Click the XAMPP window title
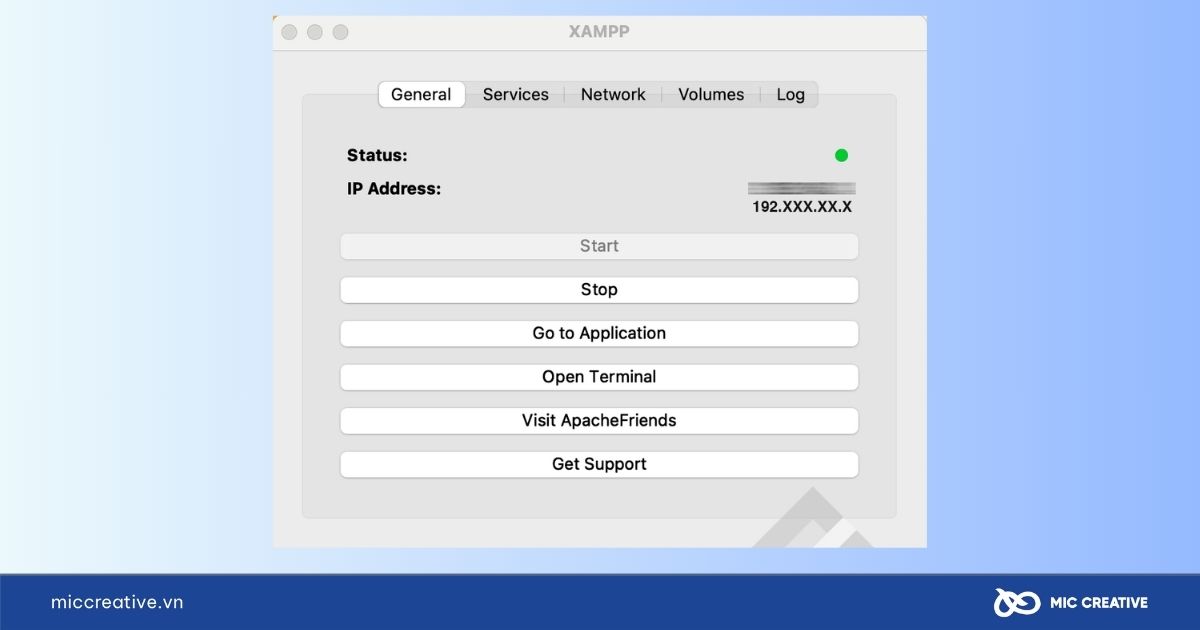The image size is (1200, 630). [x=599, y=32]
